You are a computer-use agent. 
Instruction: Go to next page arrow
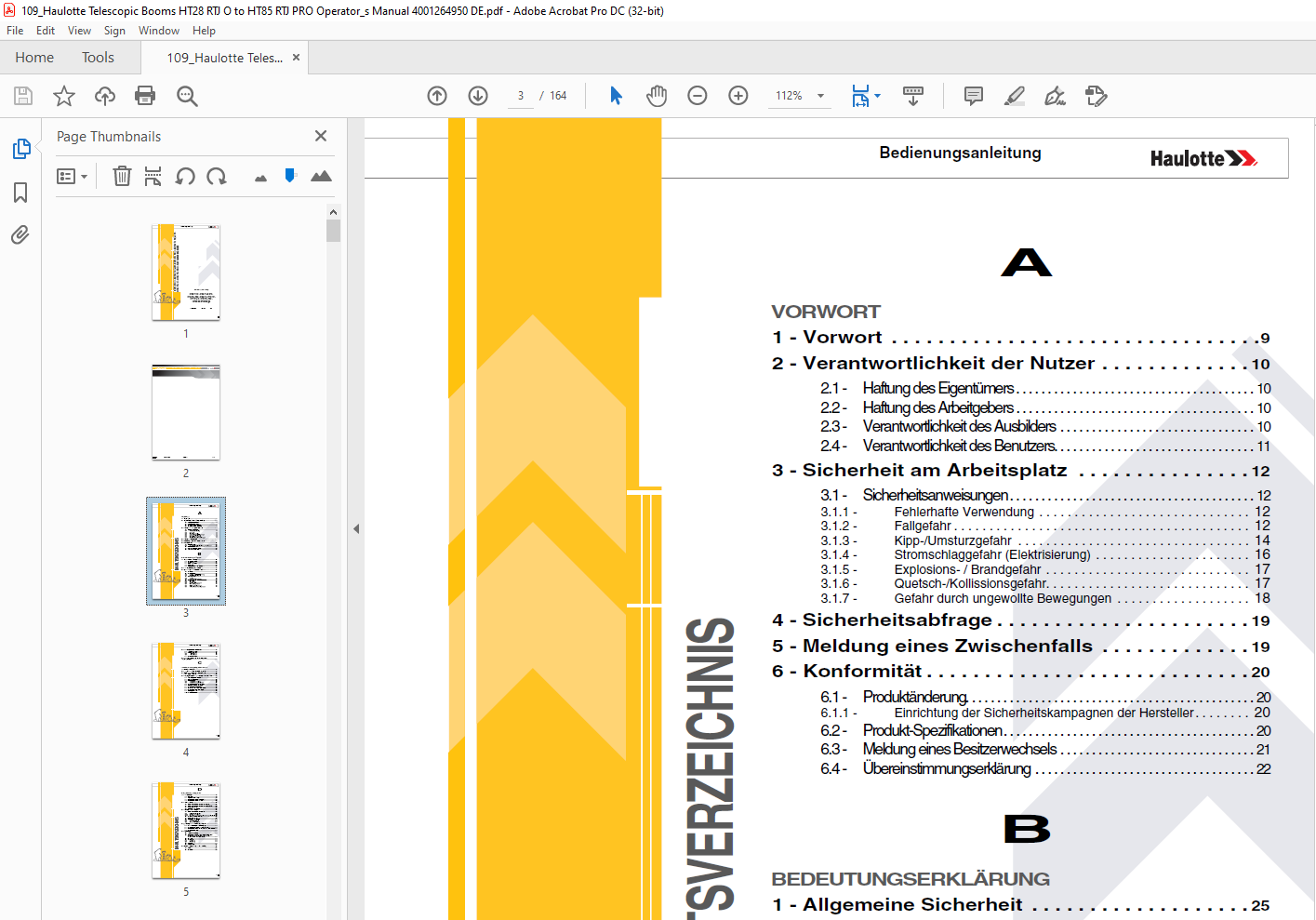478,96
